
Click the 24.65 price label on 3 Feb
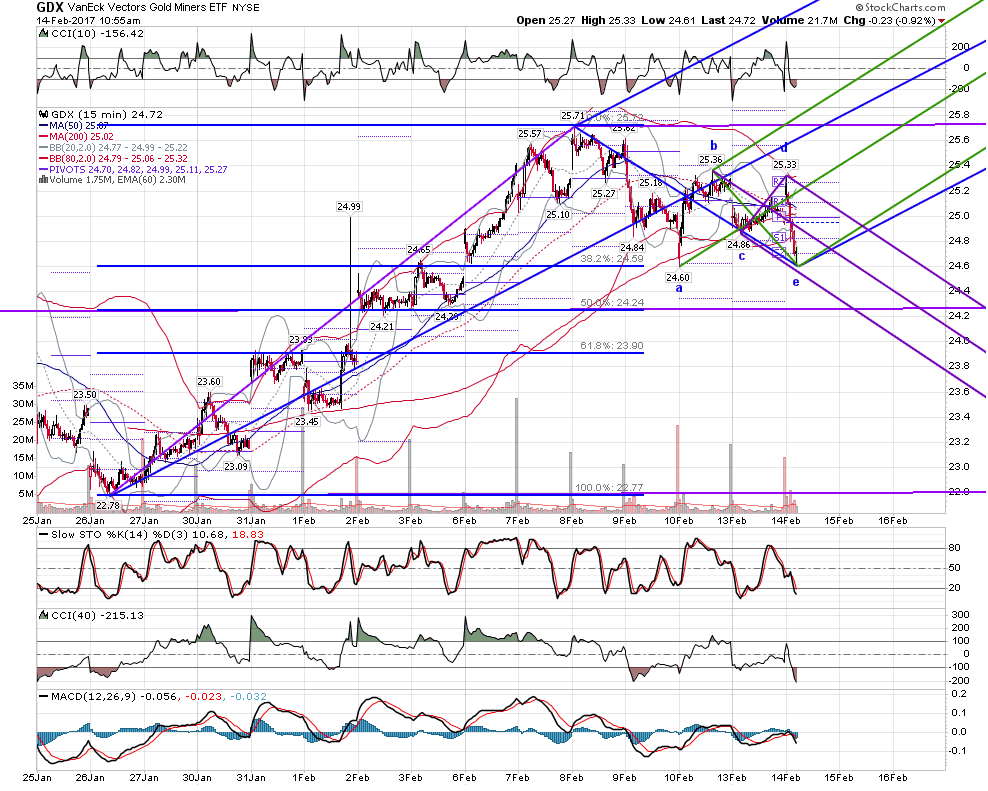418,250
